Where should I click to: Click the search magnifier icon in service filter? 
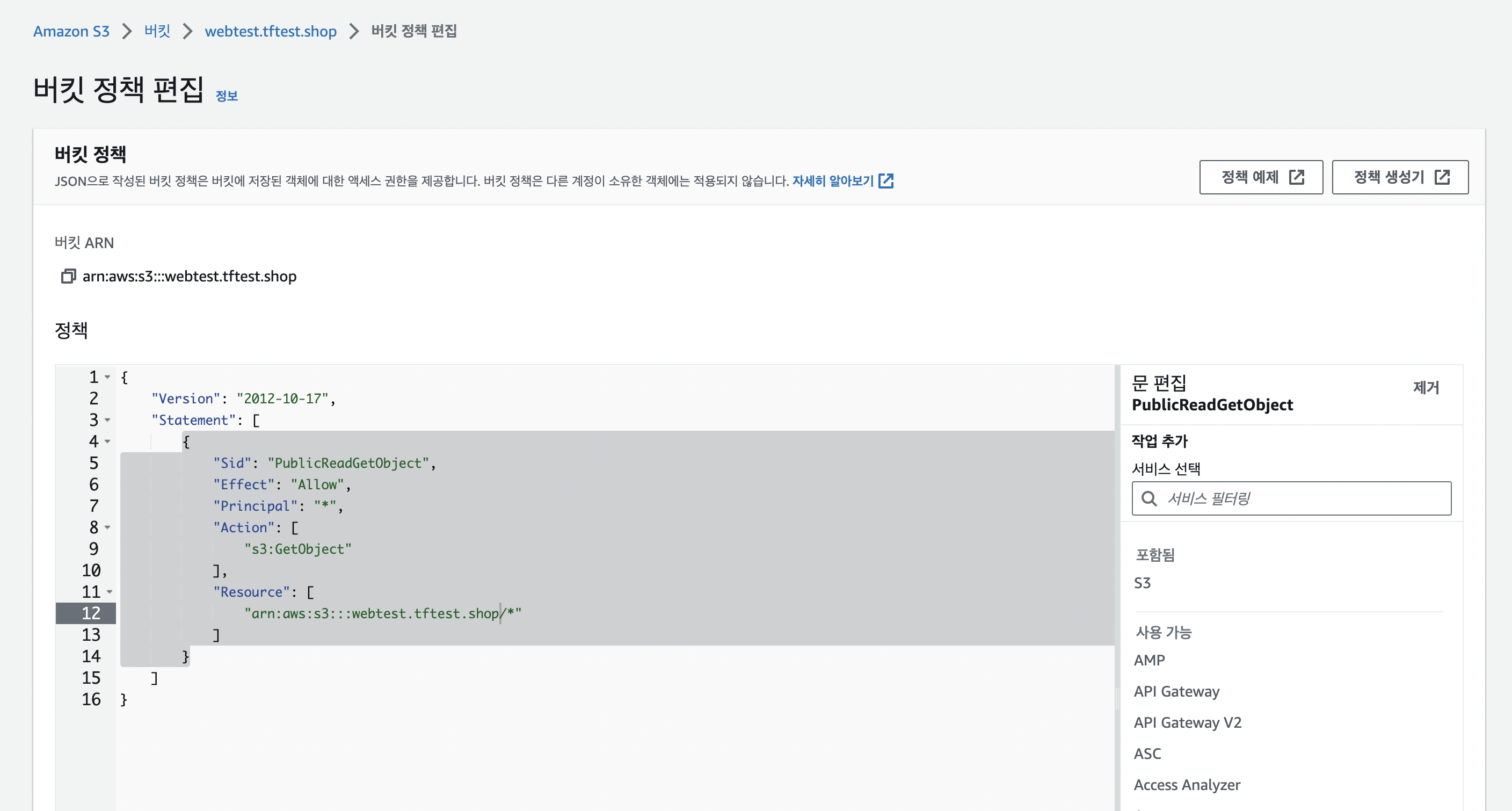point(1148,498)
